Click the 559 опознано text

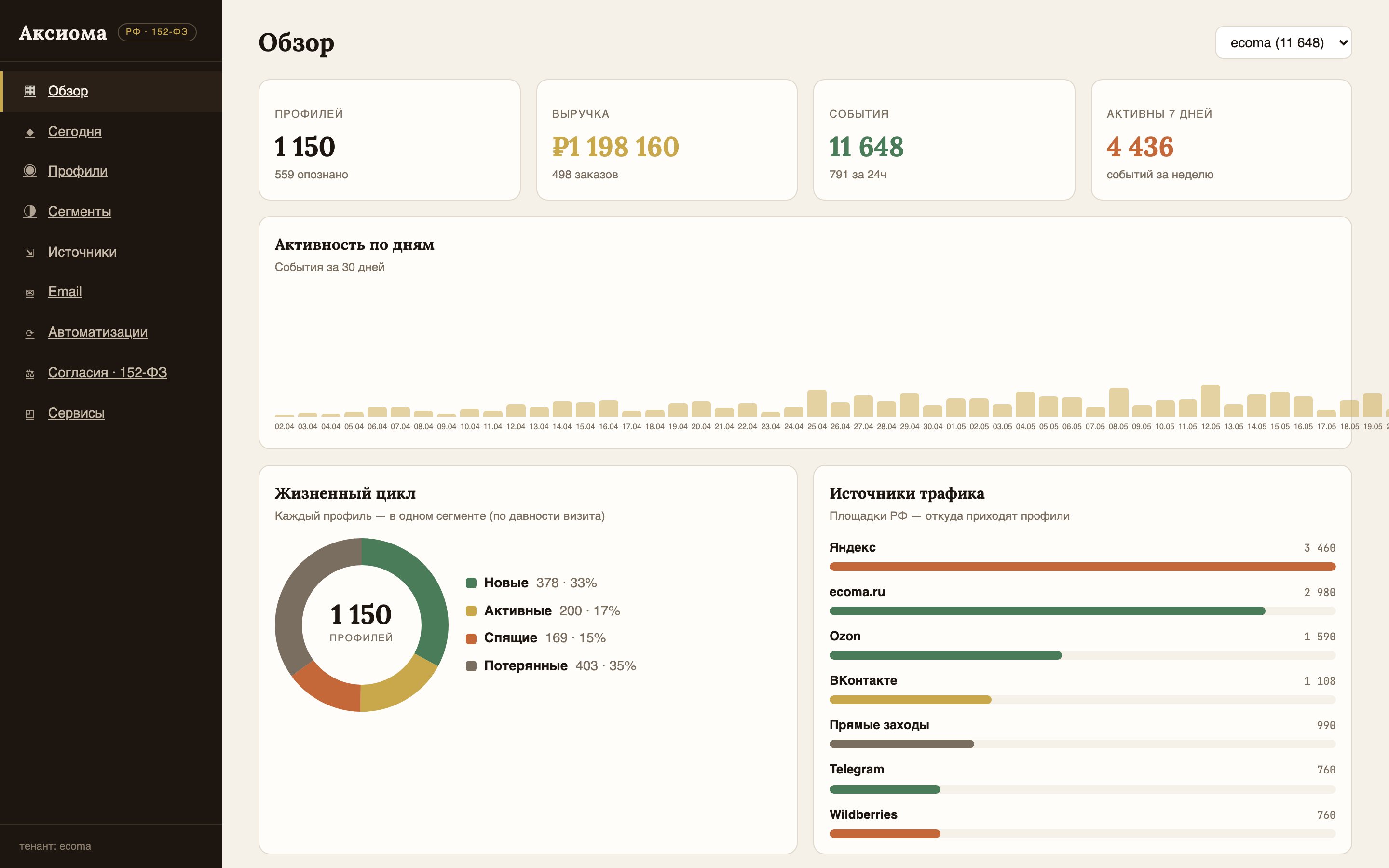click(311, 175)
